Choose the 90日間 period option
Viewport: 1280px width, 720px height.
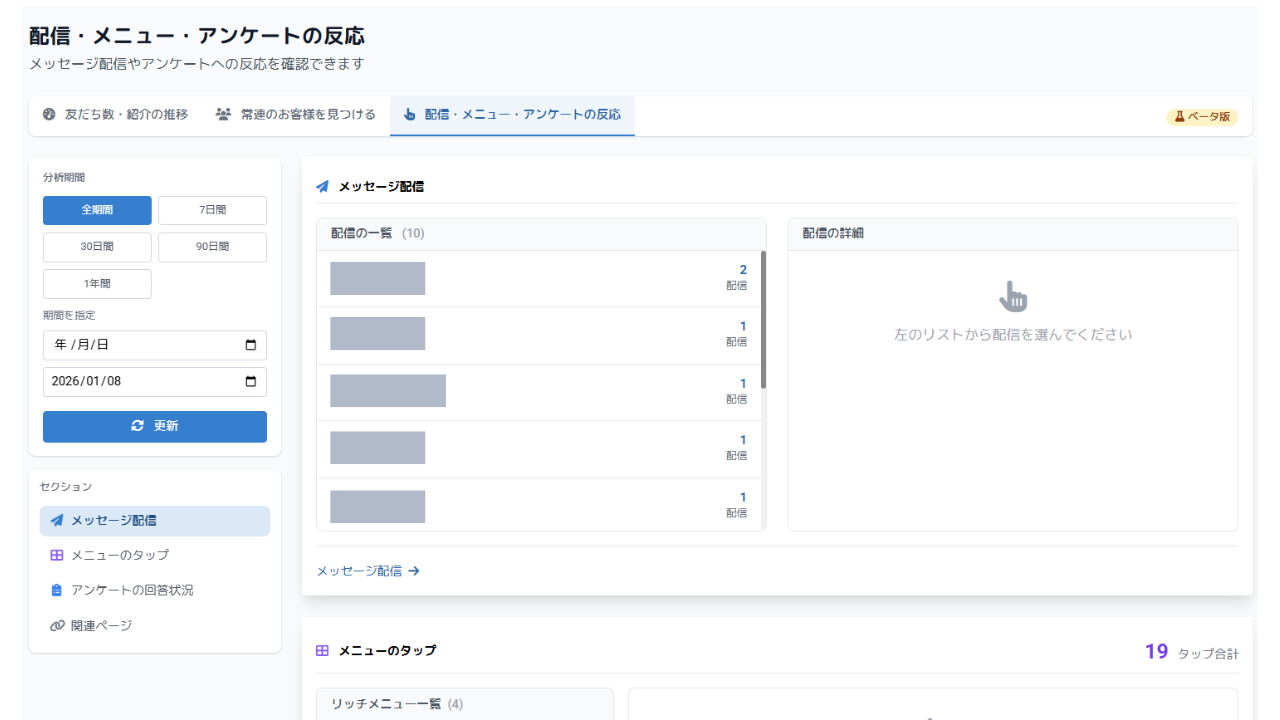[212, 247]
